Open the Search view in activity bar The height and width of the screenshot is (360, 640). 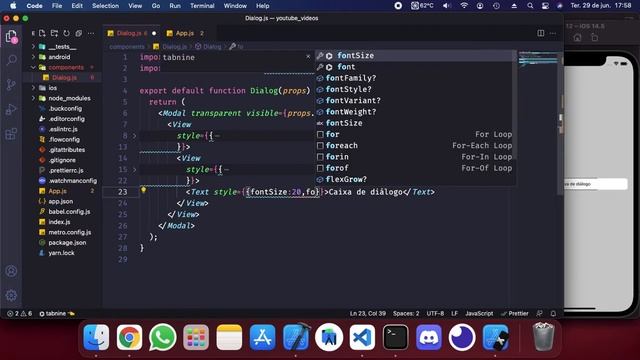click(x=11, y=60)
